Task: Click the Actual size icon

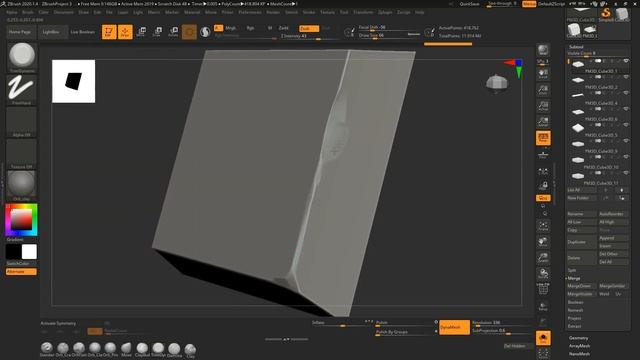Action: [543, 106]
